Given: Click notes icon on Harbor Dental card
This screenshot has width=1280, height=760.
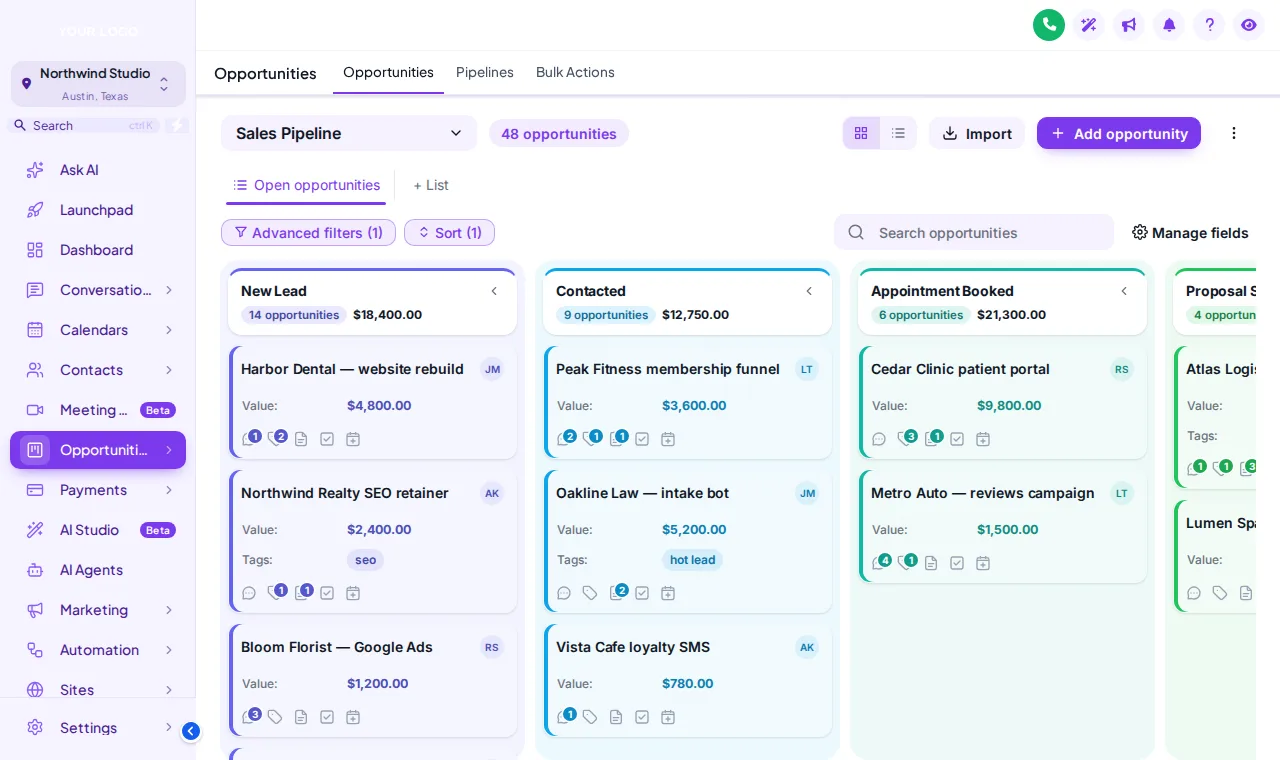Looking at the screenshot, I should coord(301,439).
